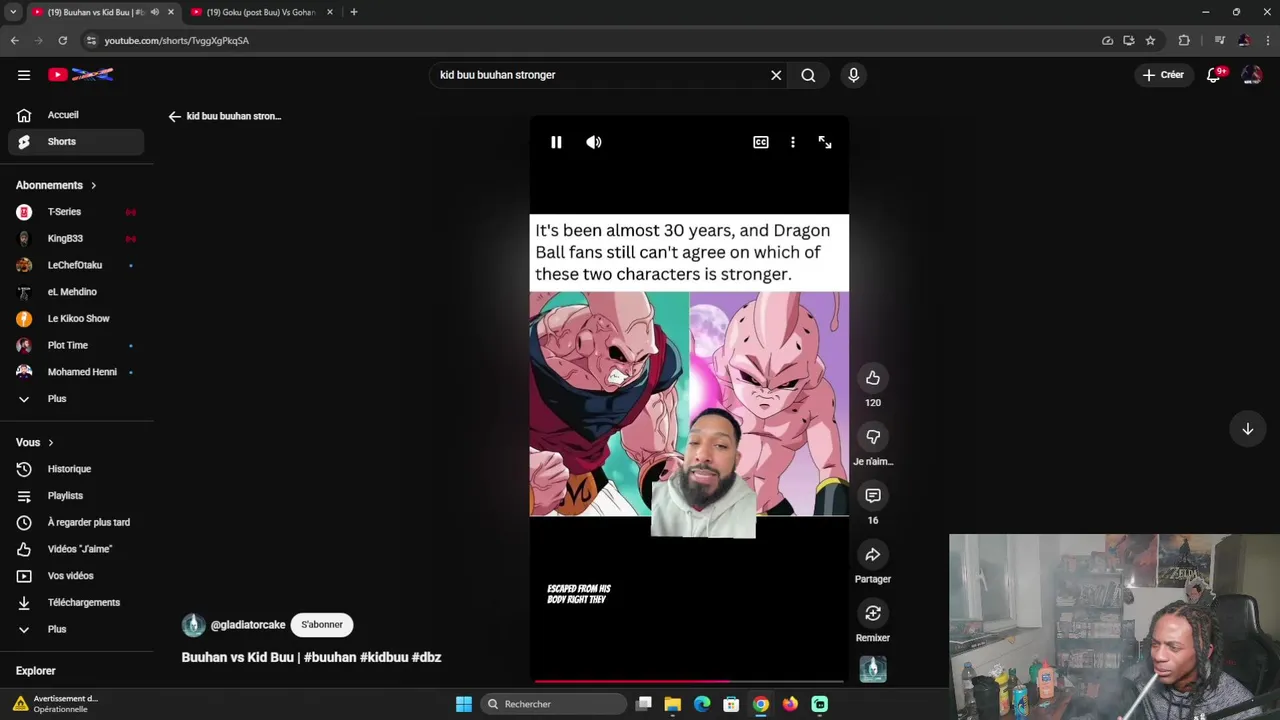Open the YouTube hamburger guide menu
1280x720 pixels.
24,75
